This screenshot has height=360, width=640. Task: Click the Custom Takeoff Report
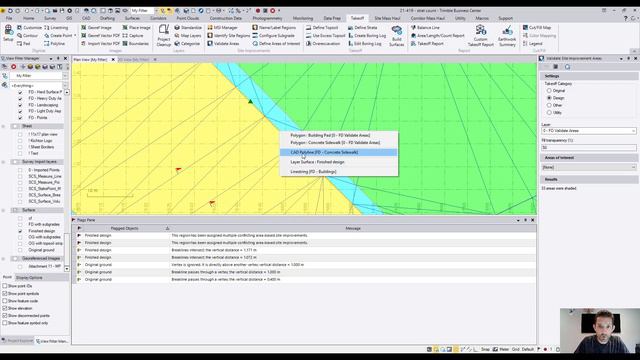[480, 36]
